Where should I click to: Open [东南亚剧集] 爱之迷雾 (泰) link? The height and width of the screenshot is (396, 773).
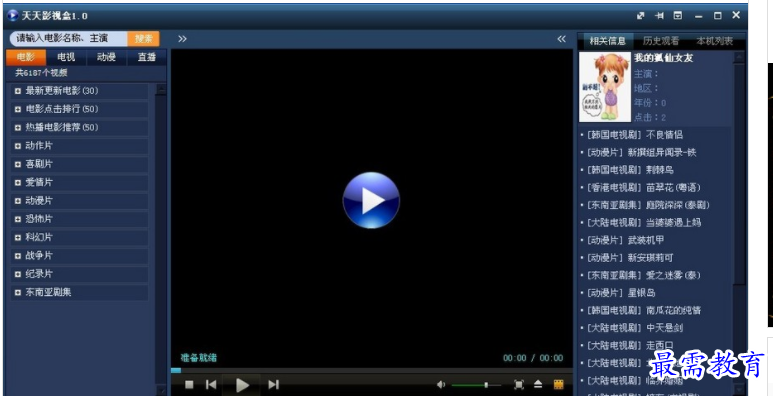point(643,275)
